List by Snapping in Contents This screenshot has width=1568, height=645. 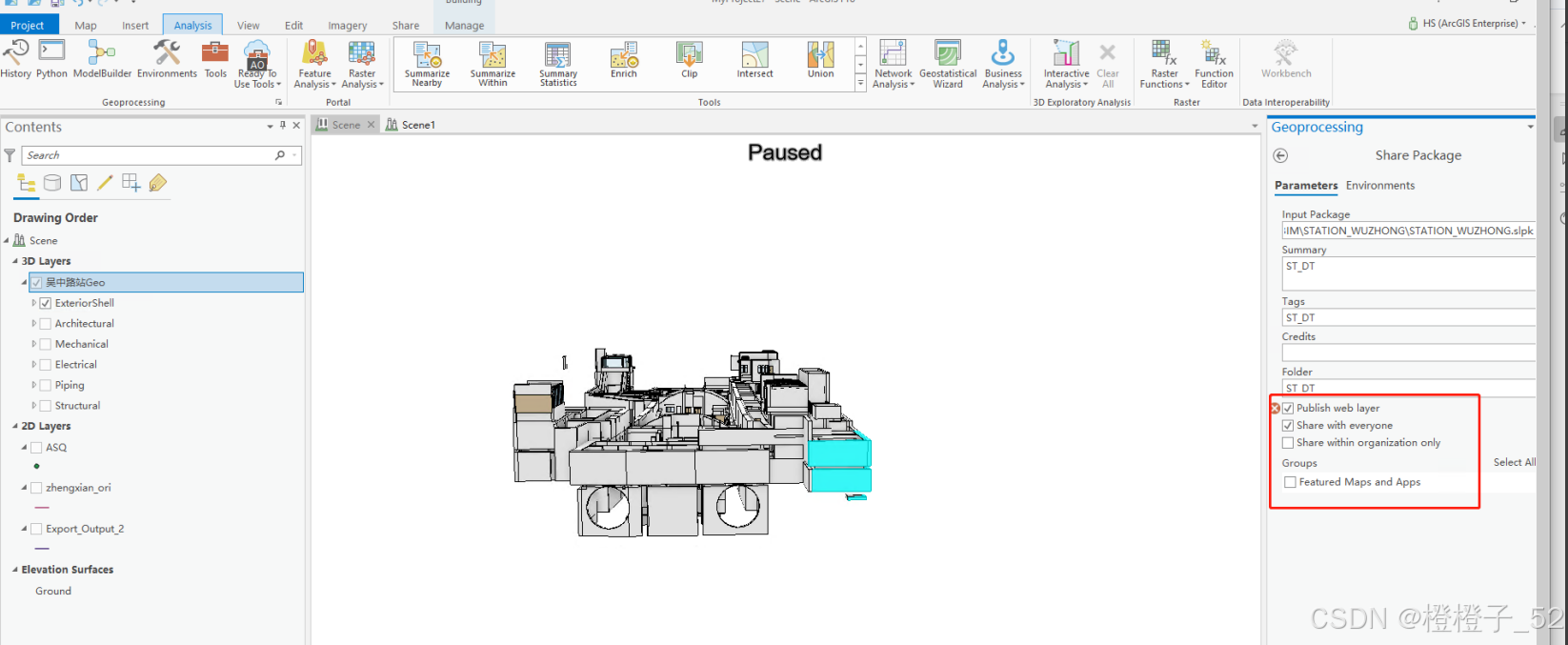[131, 183]
